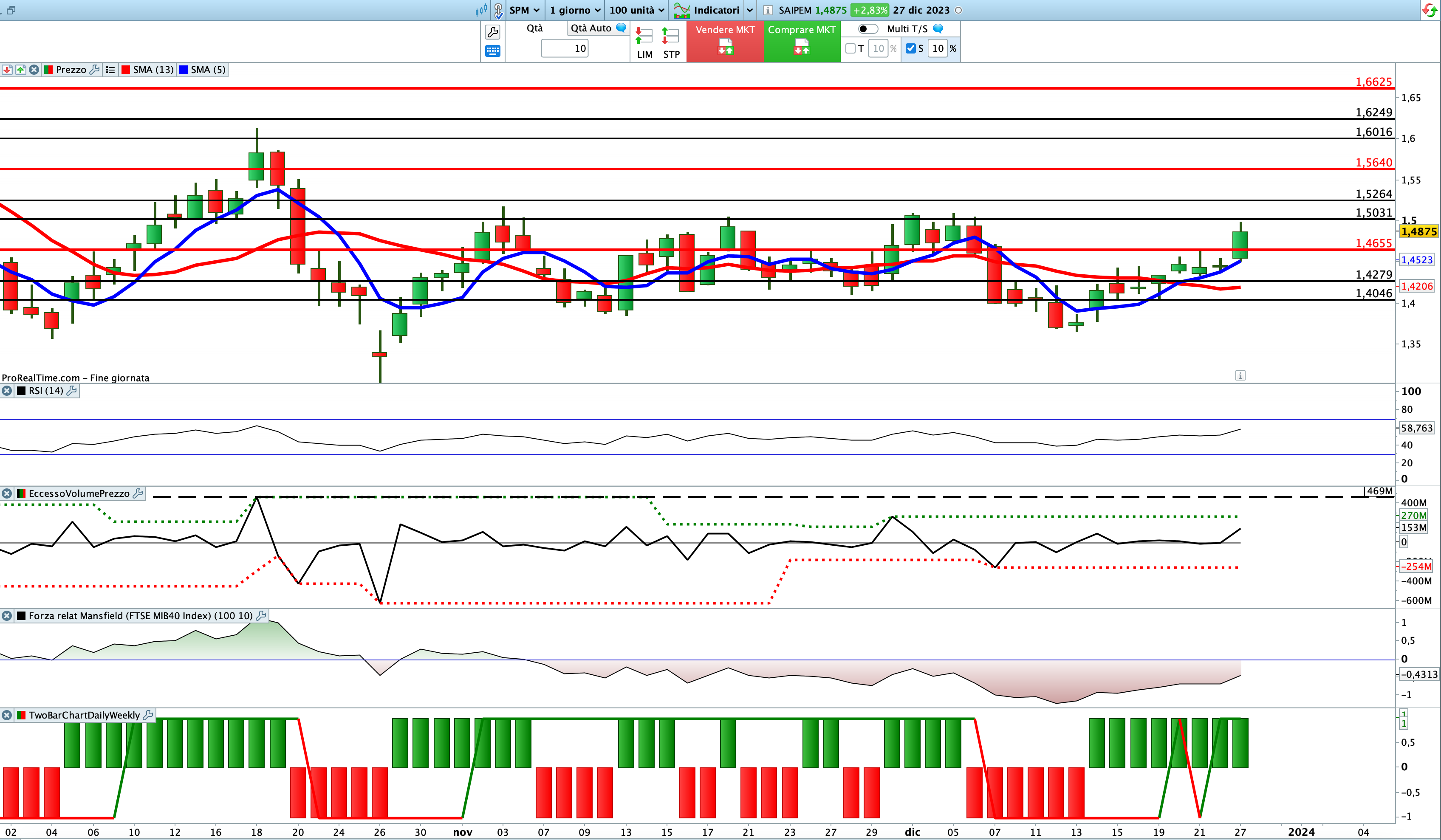The height and width of the screenshot is (840, 1441).
Task: Uncheck the S stop checkbox
Action: [x=911, y=48]
